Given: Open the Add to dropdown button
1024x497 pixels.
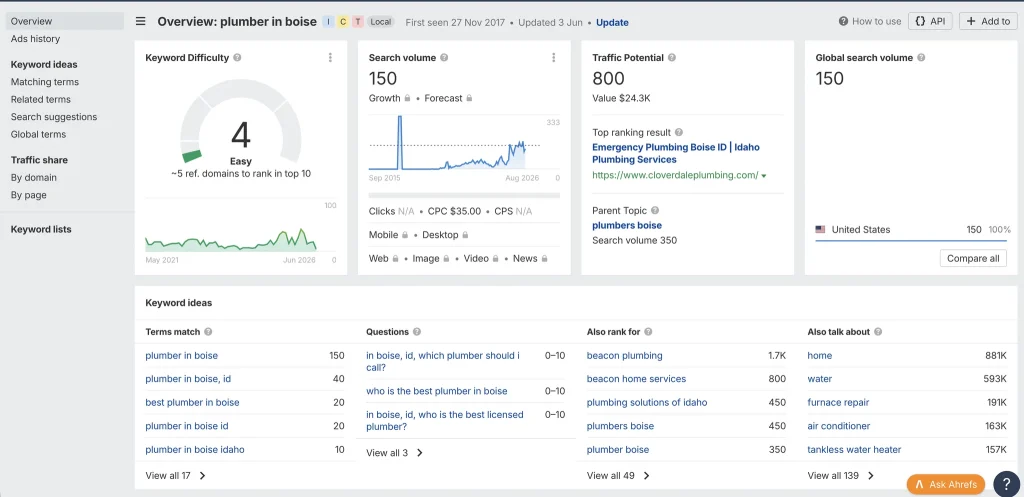Looking at the screenshot, I should tap(989, 21).
